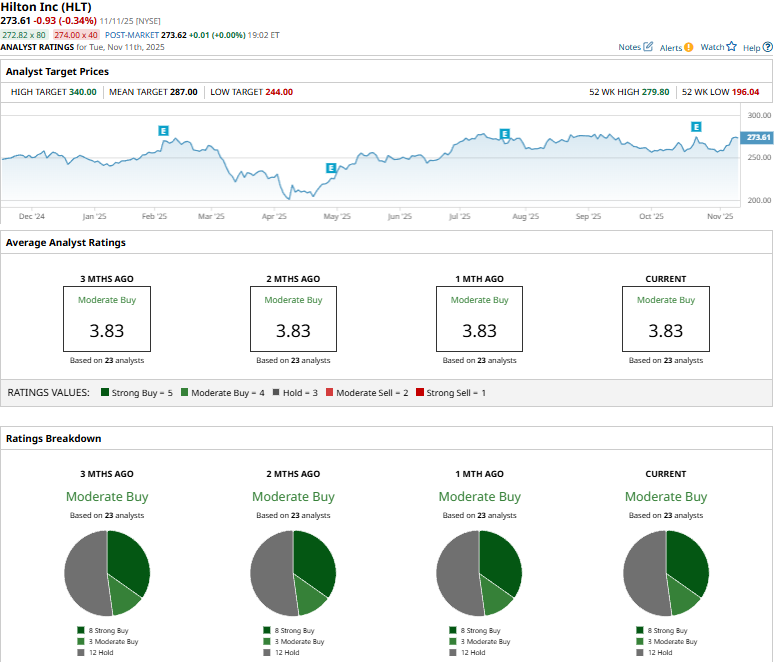Open Notes via the pencil icon
The height and width of the screenshot is (662, 775).
648,47
